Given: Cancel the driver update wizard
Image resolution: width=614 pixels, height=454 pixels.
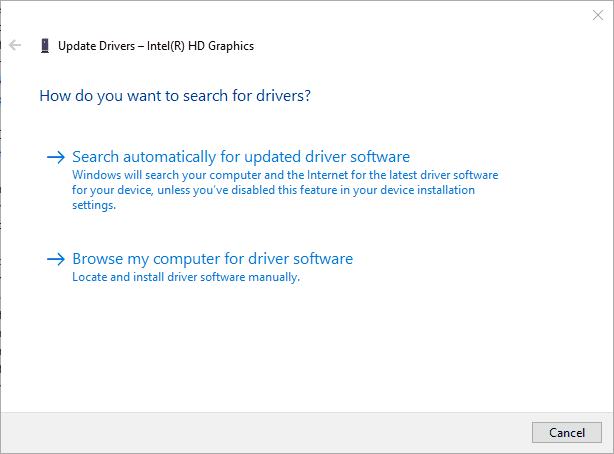Looking at the screenshot, I should 567,432.
